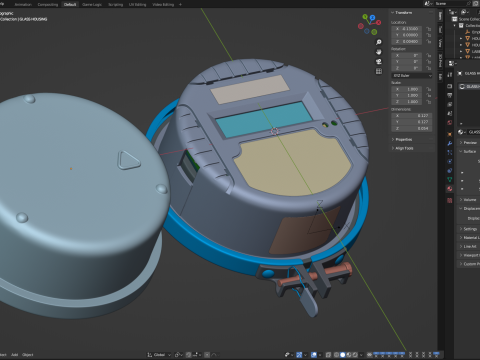The height and width of the screenshot is (360, 480).
Task: Open the Output properties tab
Action: (x=450, y=95)
